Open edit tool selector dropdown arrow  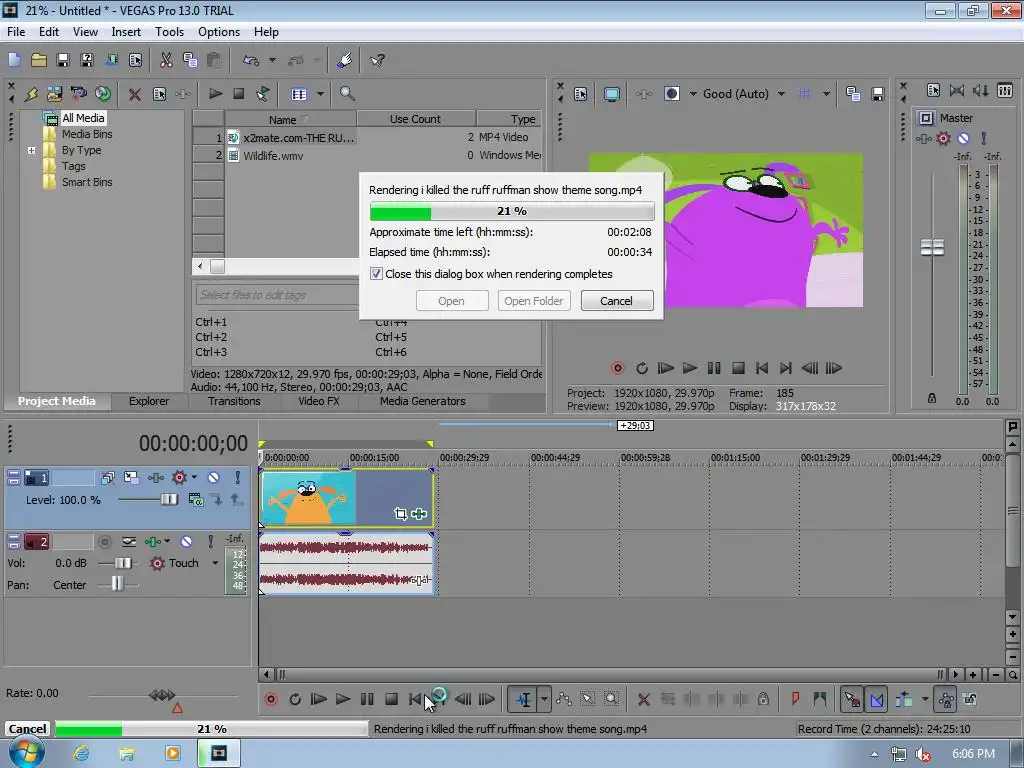(x=544, y=699)
